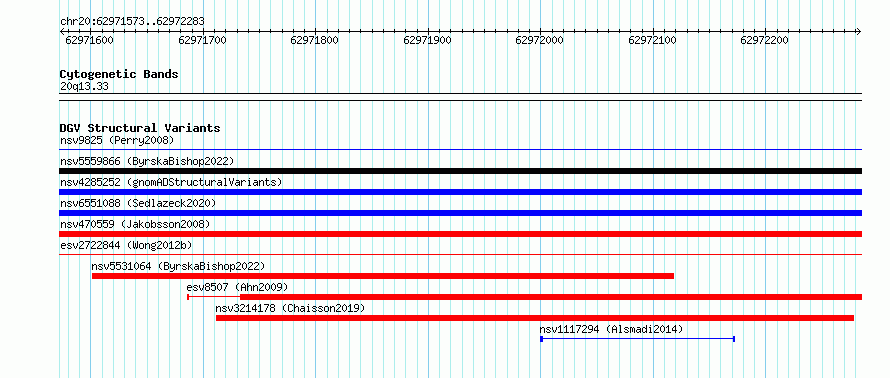The height and width of the screenshot is (378, 890).
Task: Open the nsv5559866 (ByrskaBishop2022) label
Action: (146, 161)
